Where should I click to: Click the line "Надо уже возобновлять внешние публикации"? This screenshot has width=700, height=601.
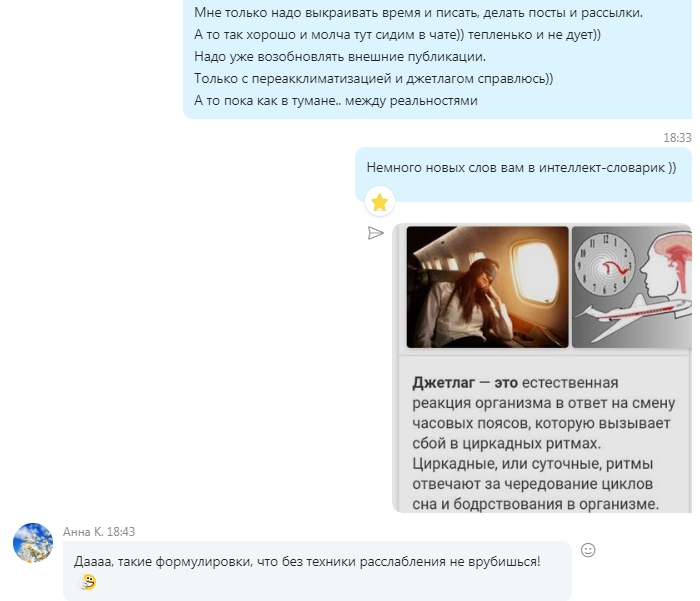click(x=340, y=57)
